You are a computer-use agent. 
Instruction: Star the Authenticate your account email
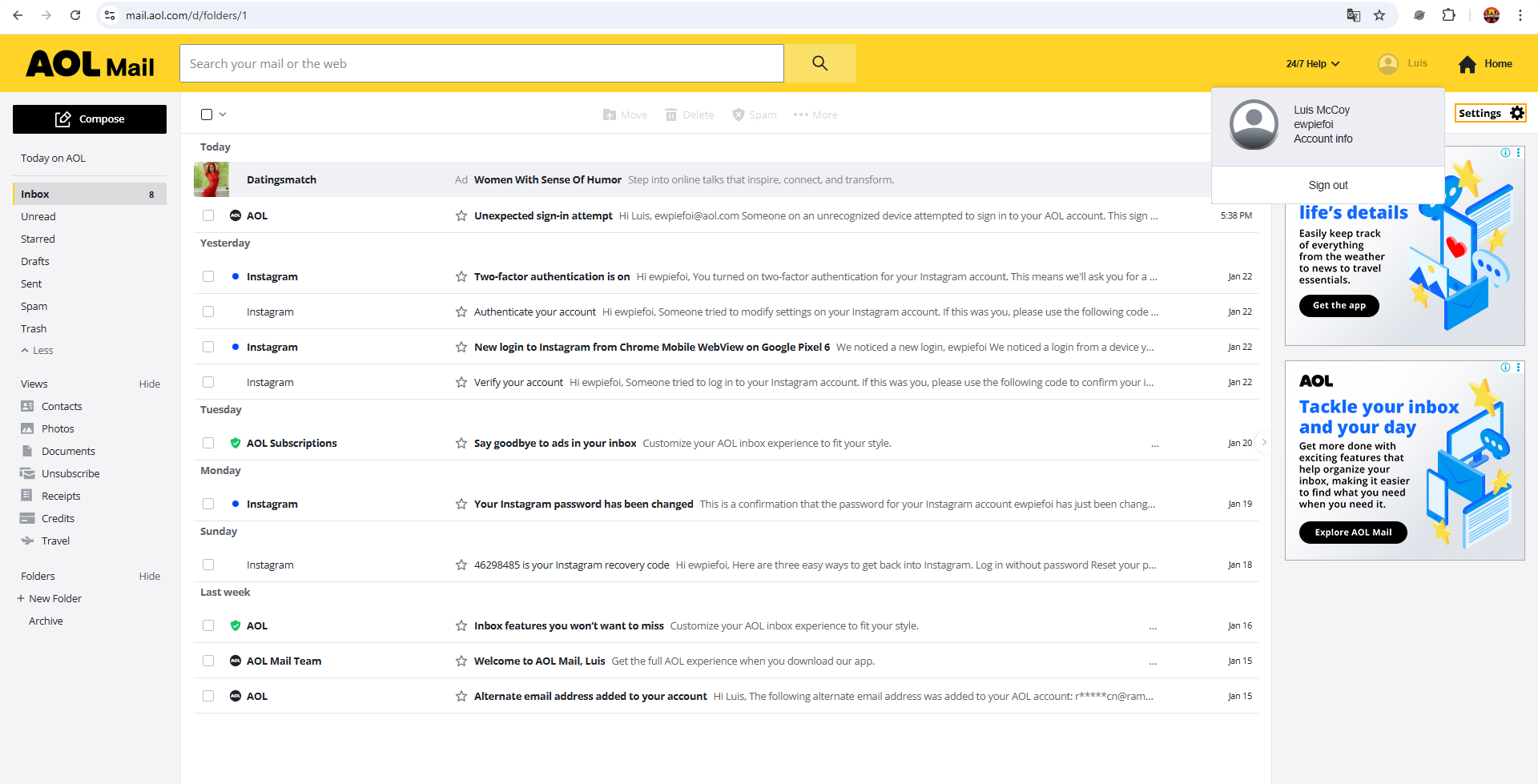click(x=461, y=312)
